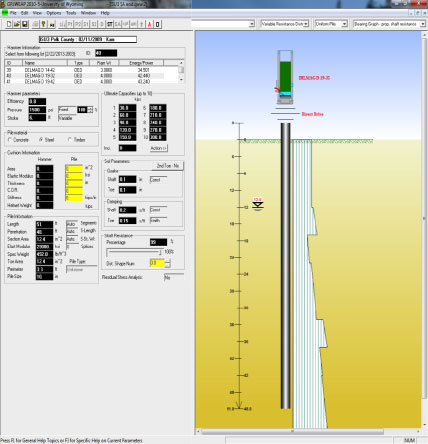
Task: Click the S2 toolbar button
Action: point(94,24)
